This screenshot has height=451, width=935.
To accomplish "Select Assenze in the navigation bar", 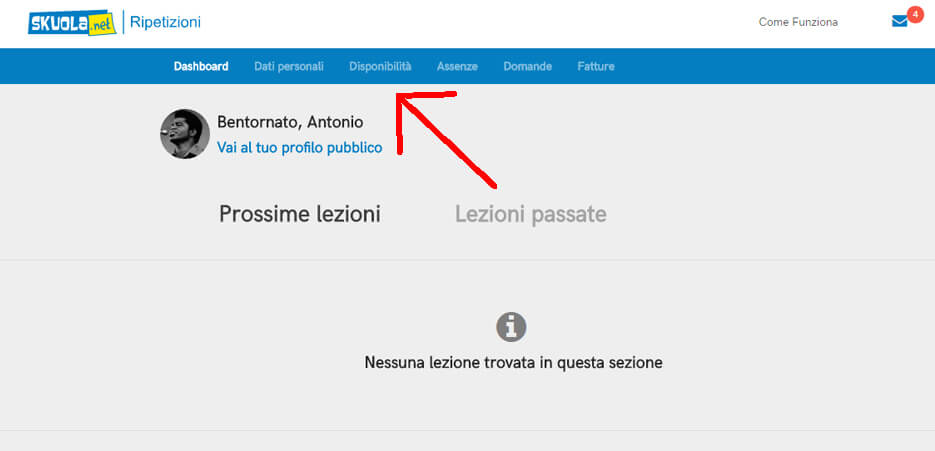I will click(x=457, y=66).
